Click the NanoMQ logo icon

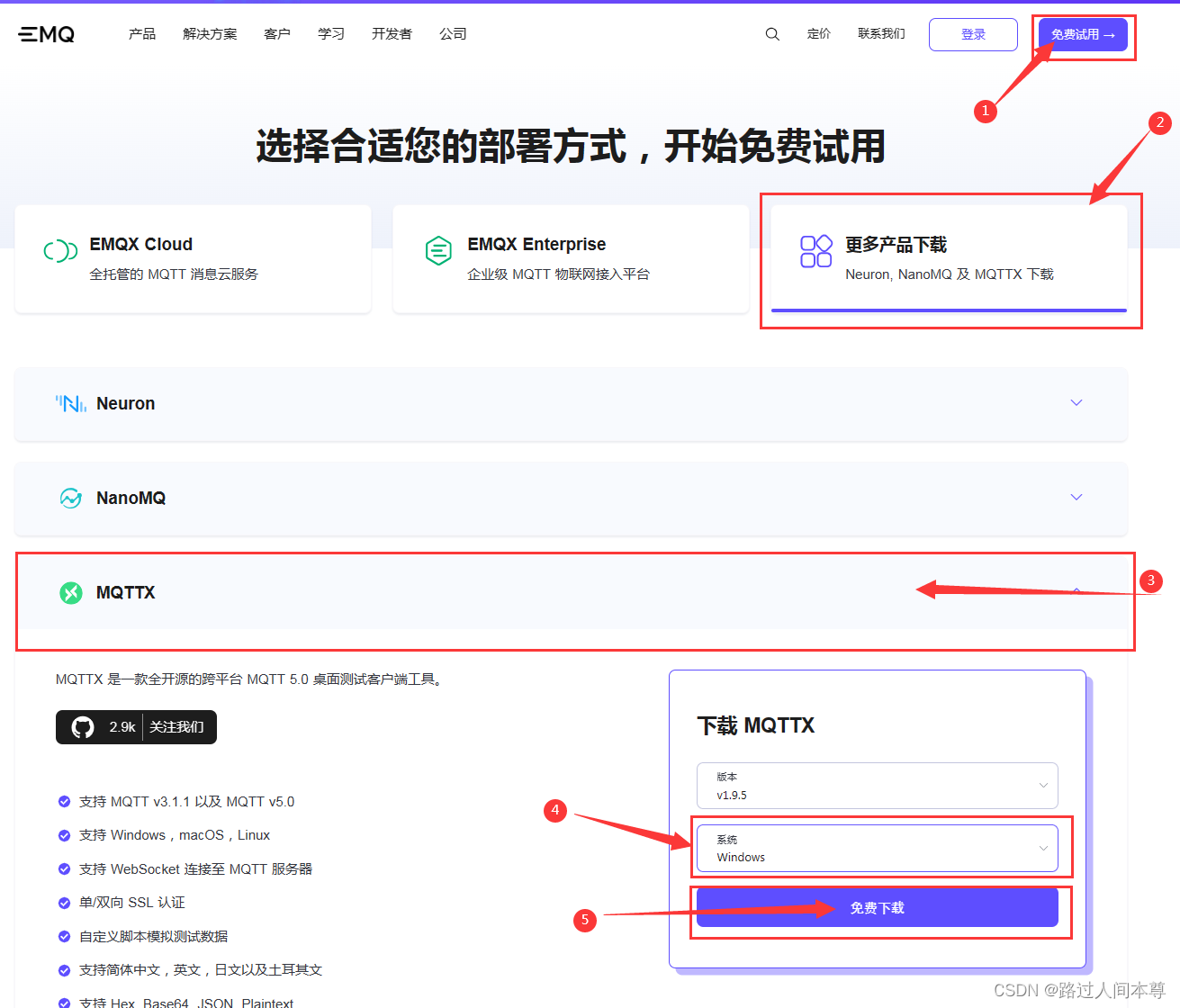(x=71, y=498)
